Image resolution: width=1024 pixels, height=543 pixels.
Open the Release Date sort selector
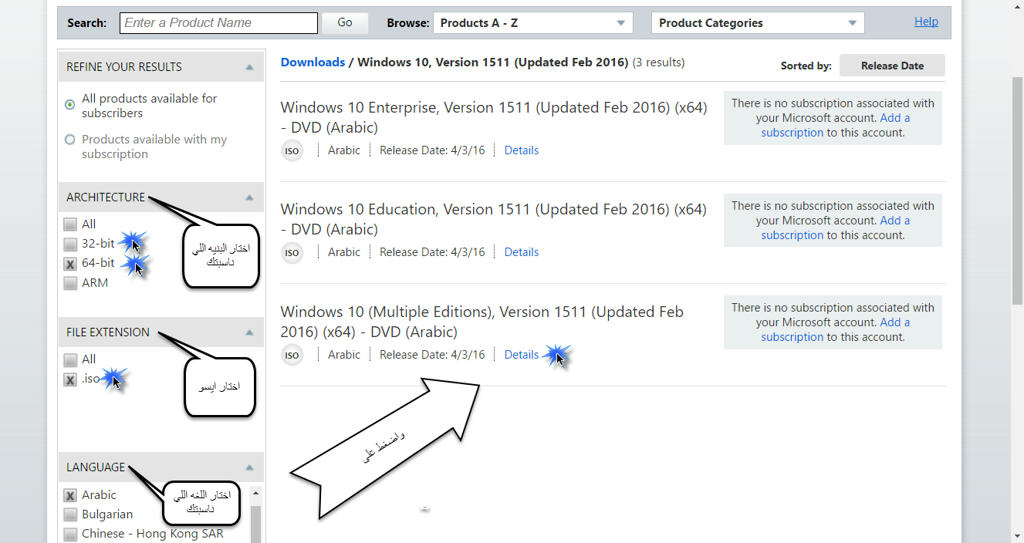892,65
